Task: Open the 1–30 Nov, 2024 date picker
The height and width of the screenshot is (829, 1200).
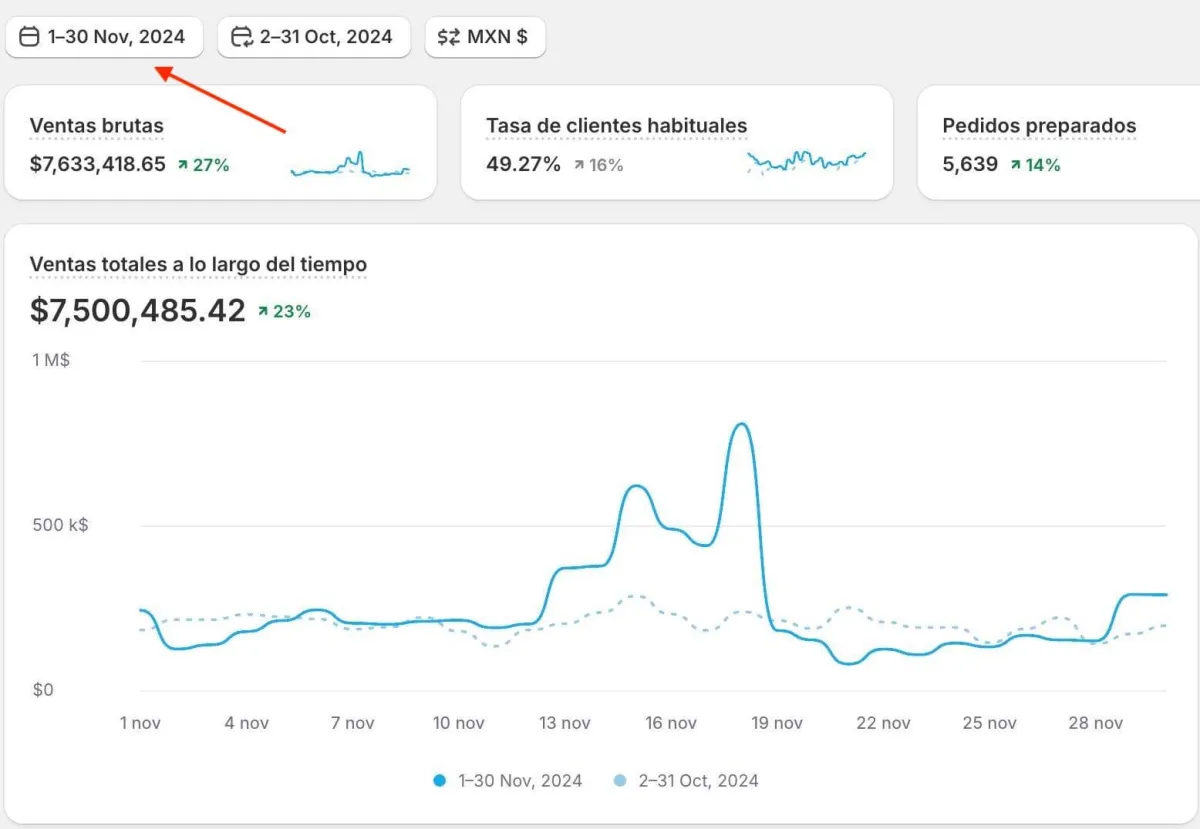Action: [x=105, y=37]
